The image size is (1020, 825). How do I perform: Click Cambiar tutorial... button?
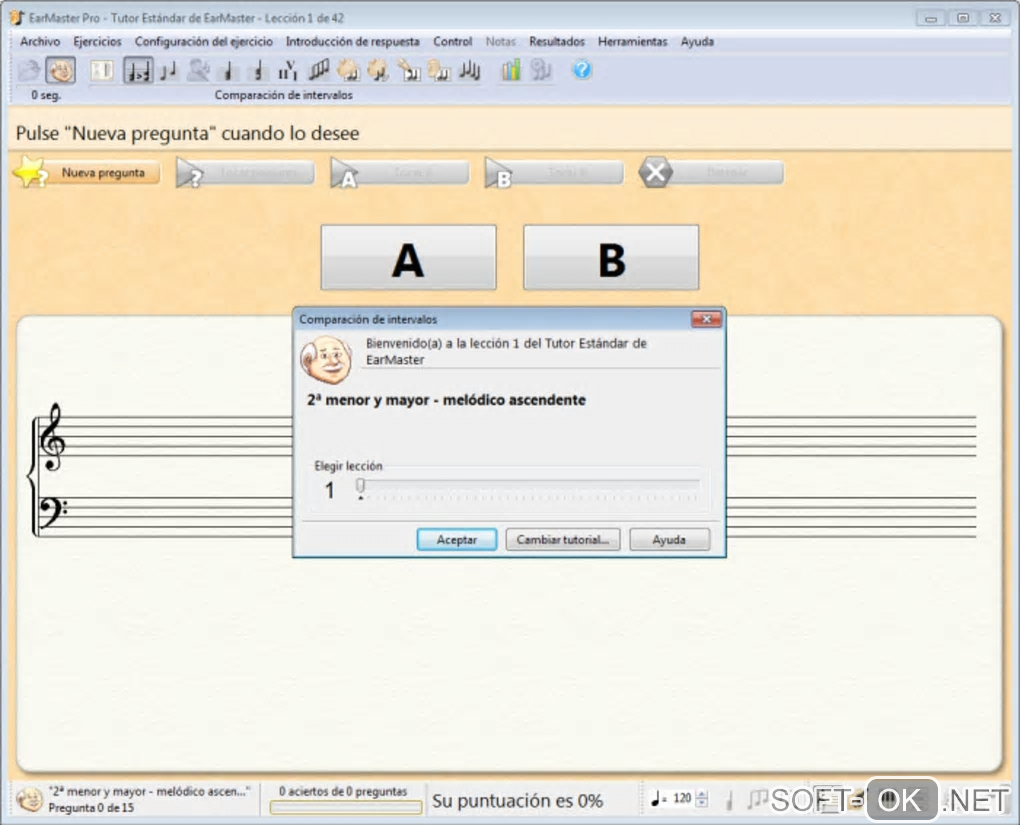coord(563,539)
